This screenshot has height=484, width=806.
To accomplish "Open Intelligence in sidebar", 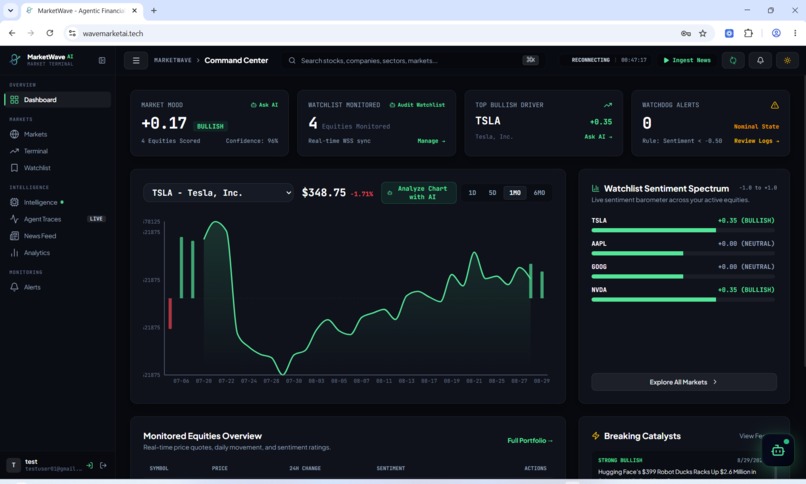I will point(58,202).
